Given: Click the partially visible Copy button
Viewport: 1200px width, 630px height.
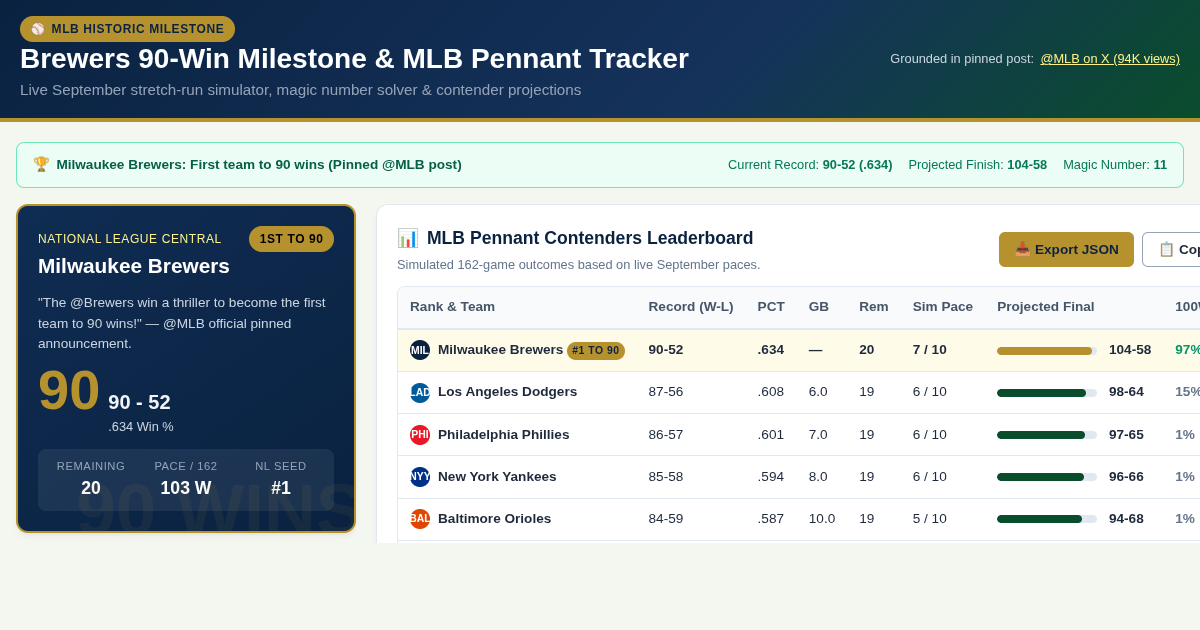Looking at the screenshot, I should click(1171, 249).
